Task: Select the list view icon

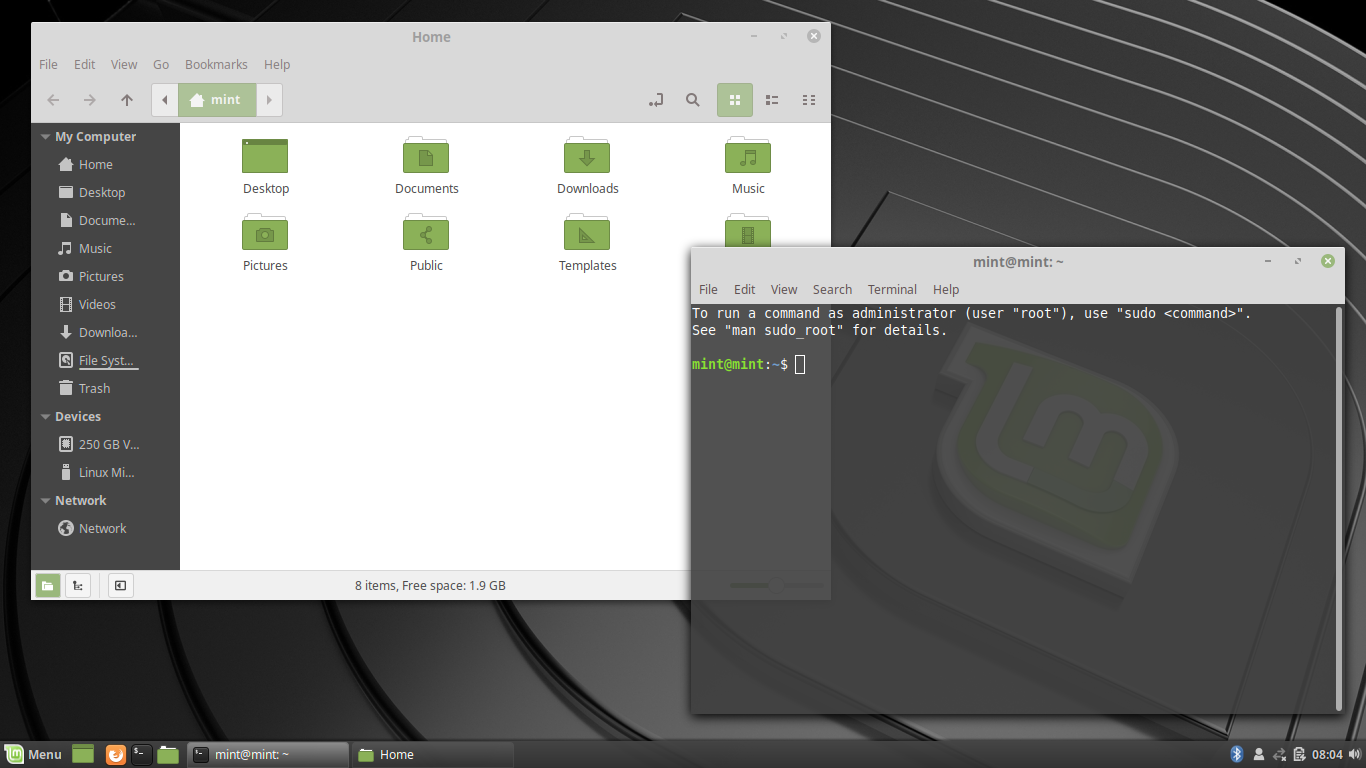Action: point(771,100)
